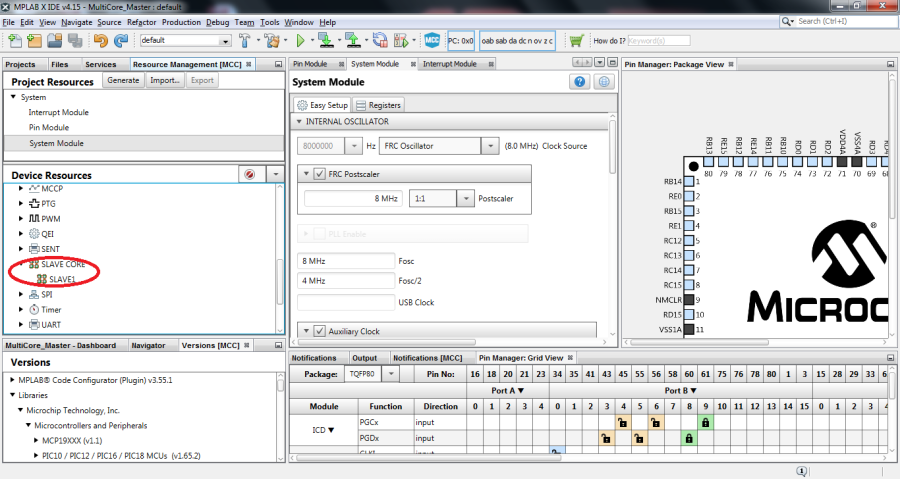
Task: Click the green locked pin in PGCx row
Action: pos(705,423)
